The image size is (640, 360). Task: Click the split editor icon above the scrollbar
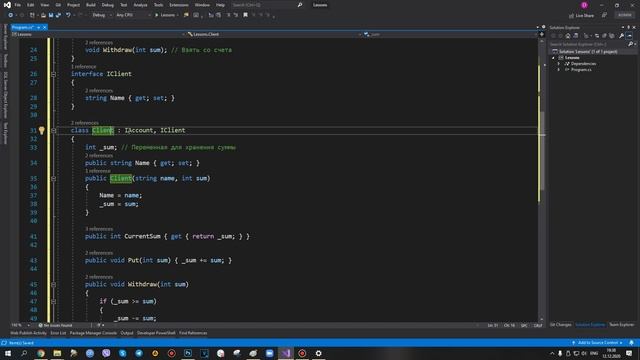point(542,34)
